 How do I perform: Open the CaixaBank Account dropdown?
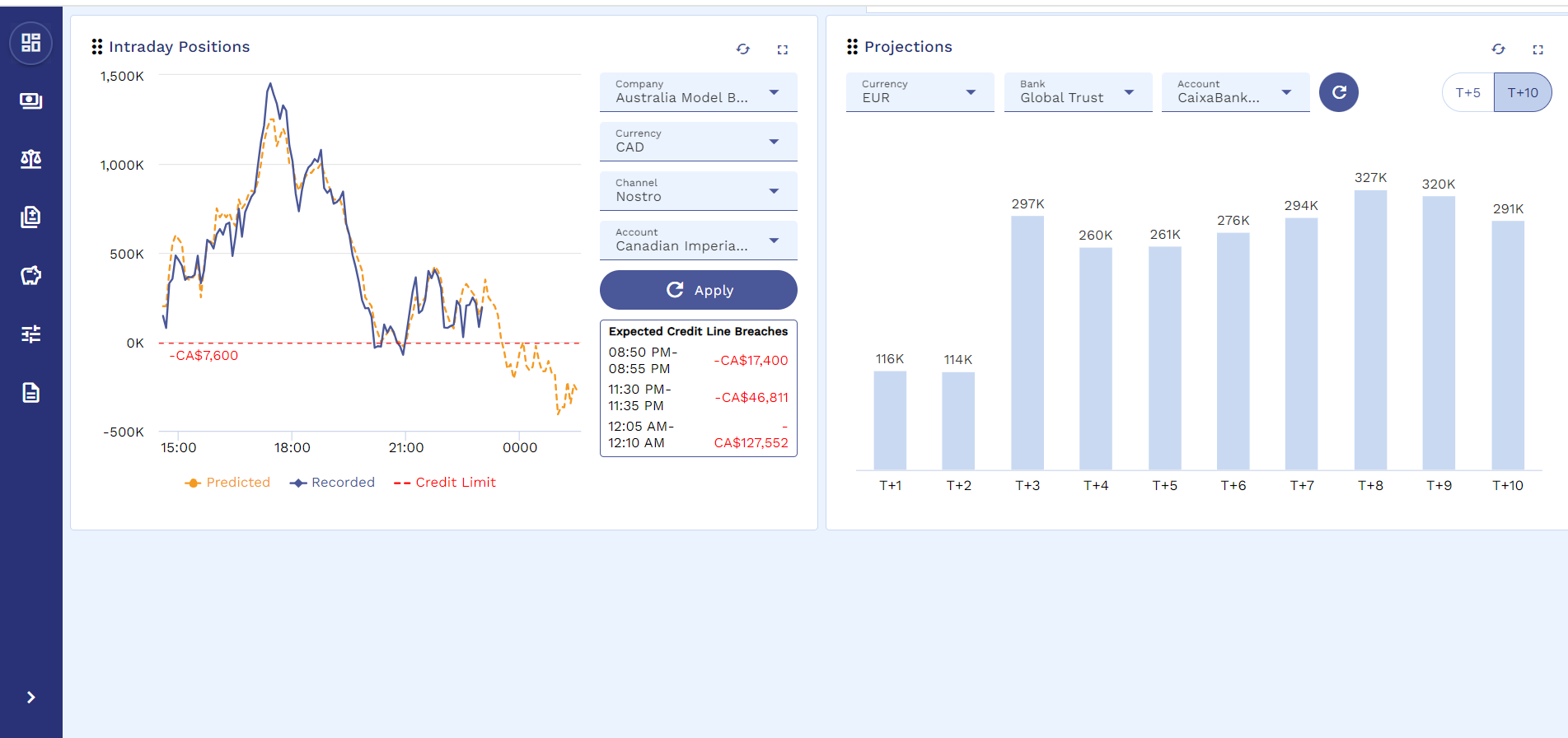(1236, 92)
